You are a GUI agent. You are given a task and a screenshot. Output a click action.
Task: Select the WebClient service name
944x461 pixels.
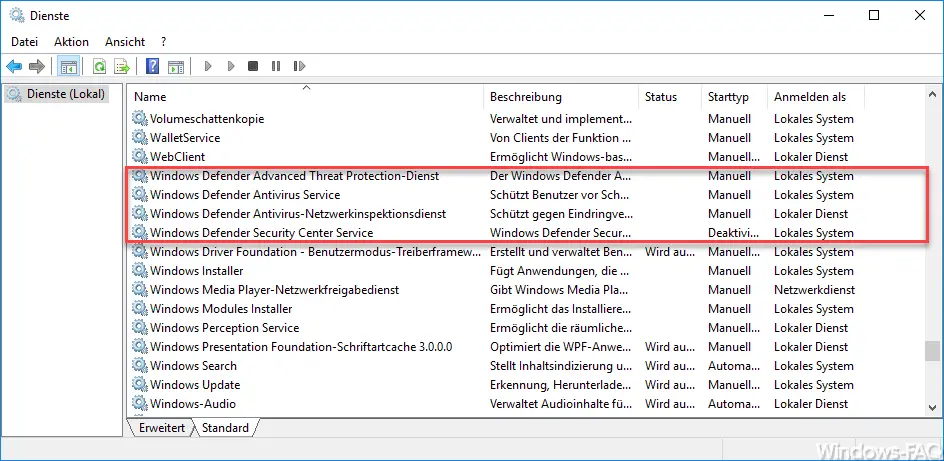pyautogui.click(x=178, y=156)
